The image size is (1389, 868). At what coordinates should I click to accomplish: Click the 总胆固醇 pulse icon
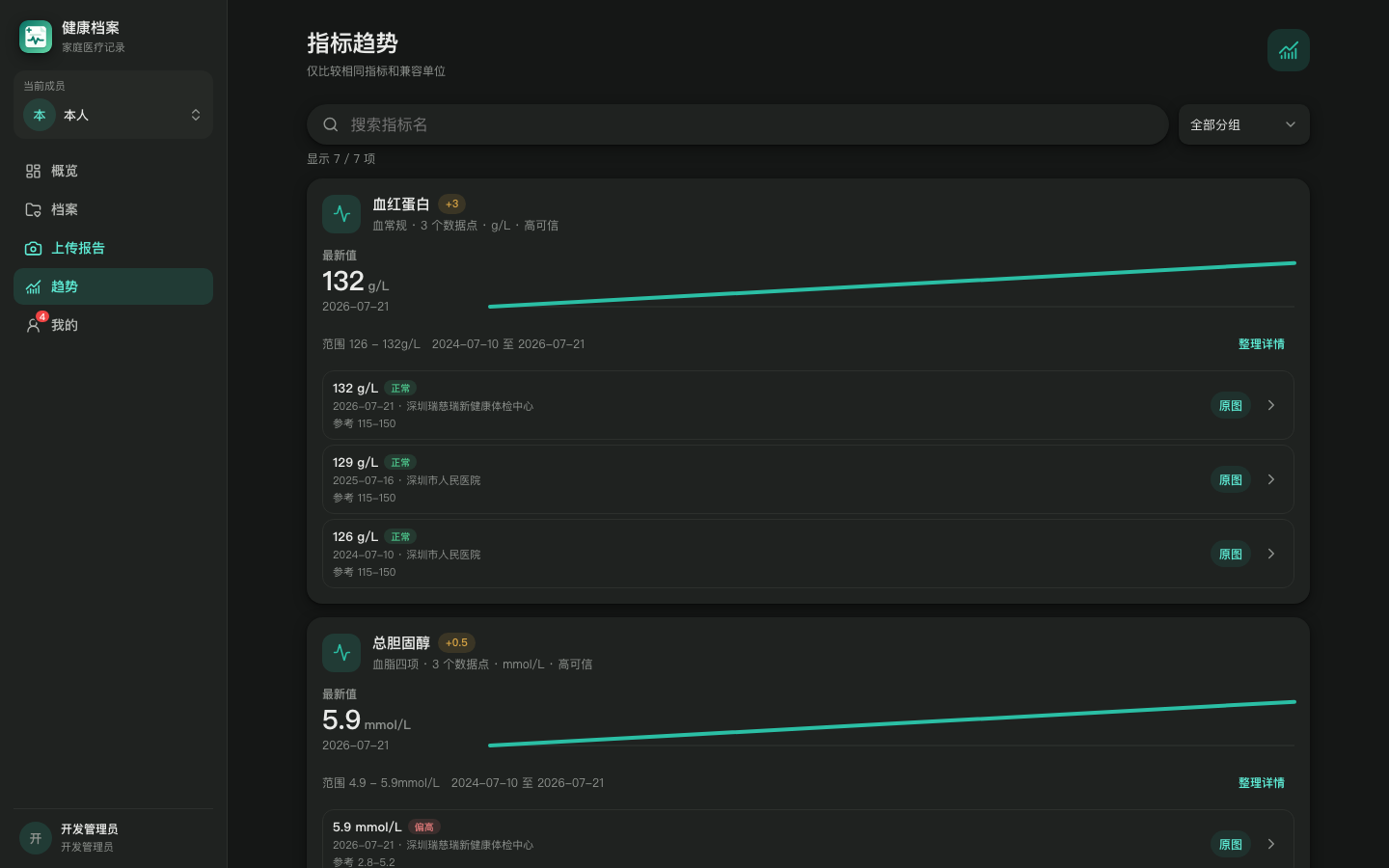click(341, 653)
